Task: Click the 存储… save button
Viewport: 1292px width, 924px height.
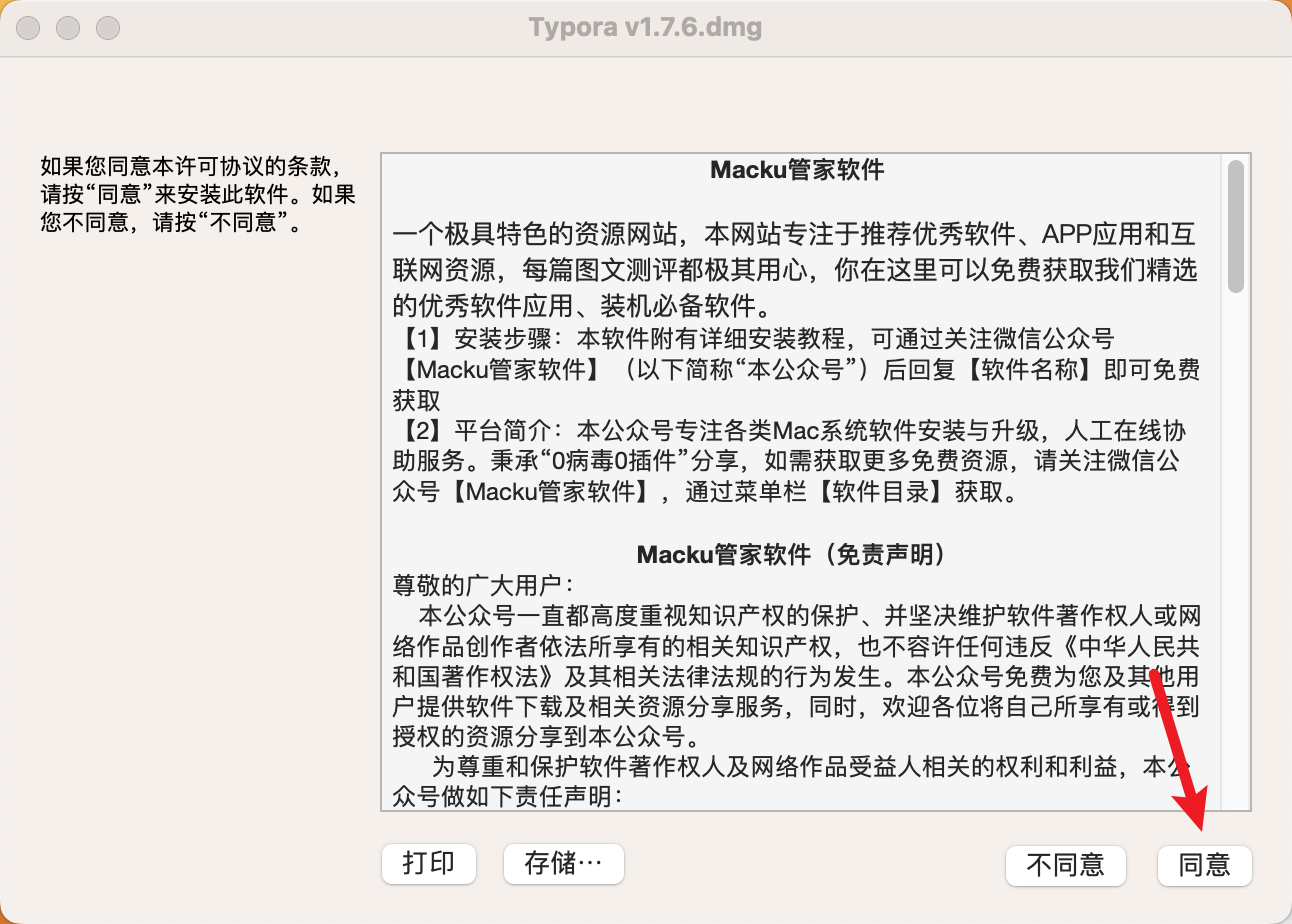Action: (564, 863)
